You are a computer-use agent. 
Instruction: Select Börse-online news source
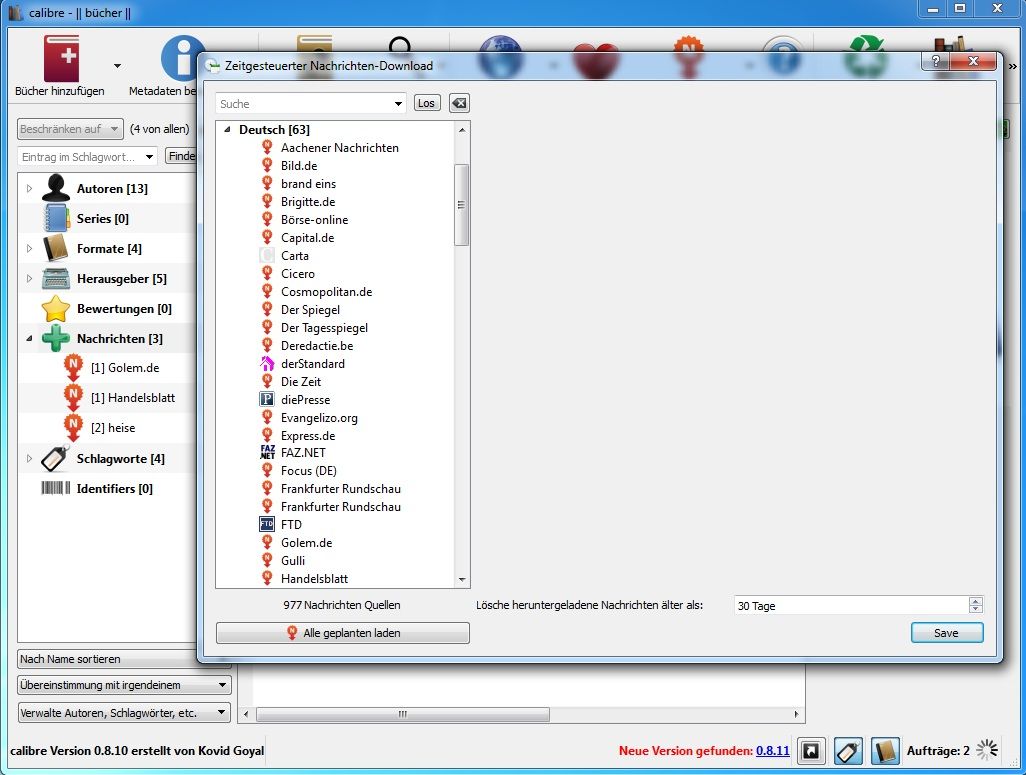tap(314, 220)
